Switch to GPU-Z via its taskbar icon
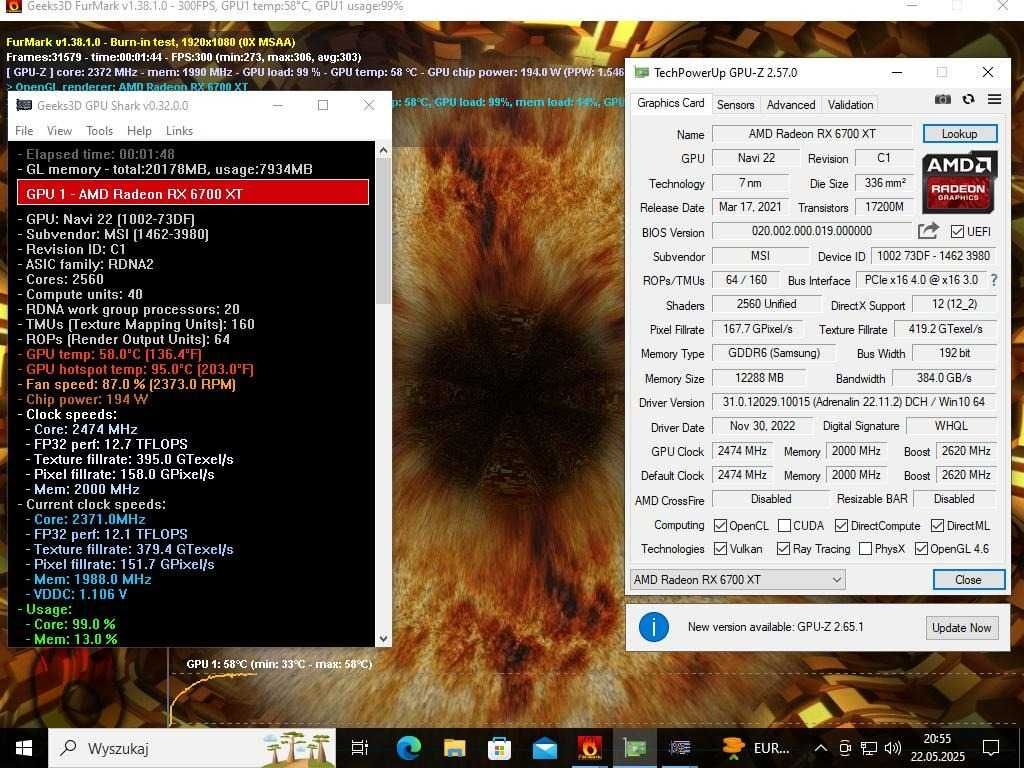The height and width of the screenshot is (768, 1024). (635, 748)
